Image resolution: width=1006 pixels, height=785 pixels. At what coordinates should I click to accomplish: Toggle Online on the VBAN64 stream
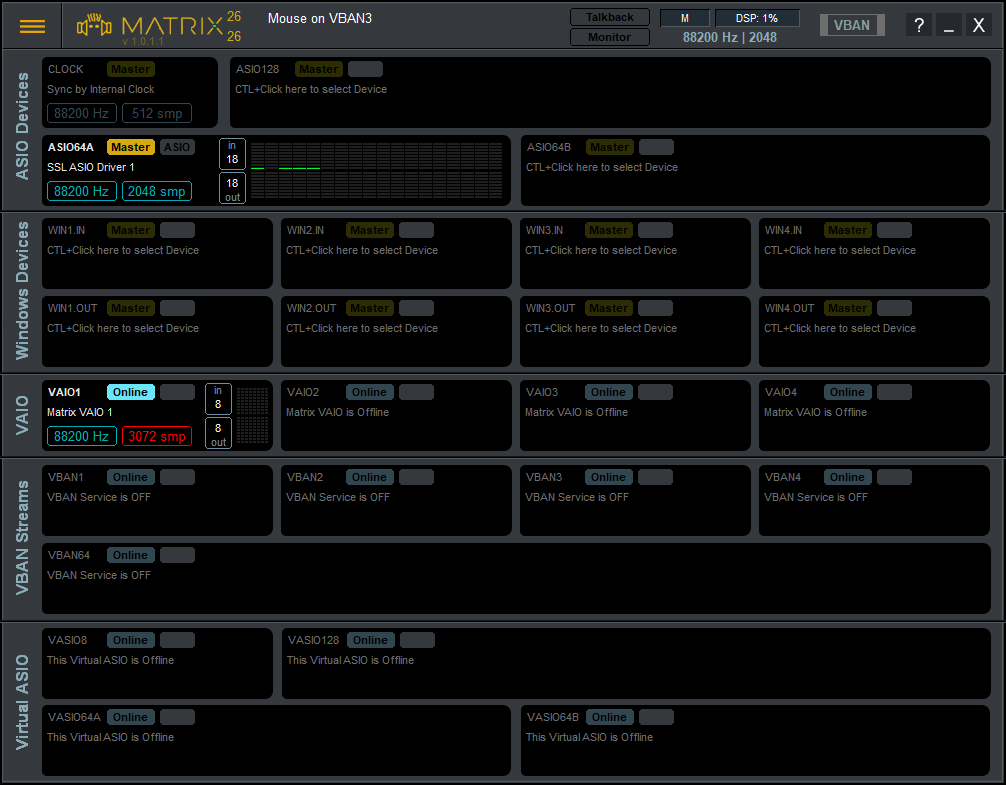pyautogui.click(x=130, y=554)
